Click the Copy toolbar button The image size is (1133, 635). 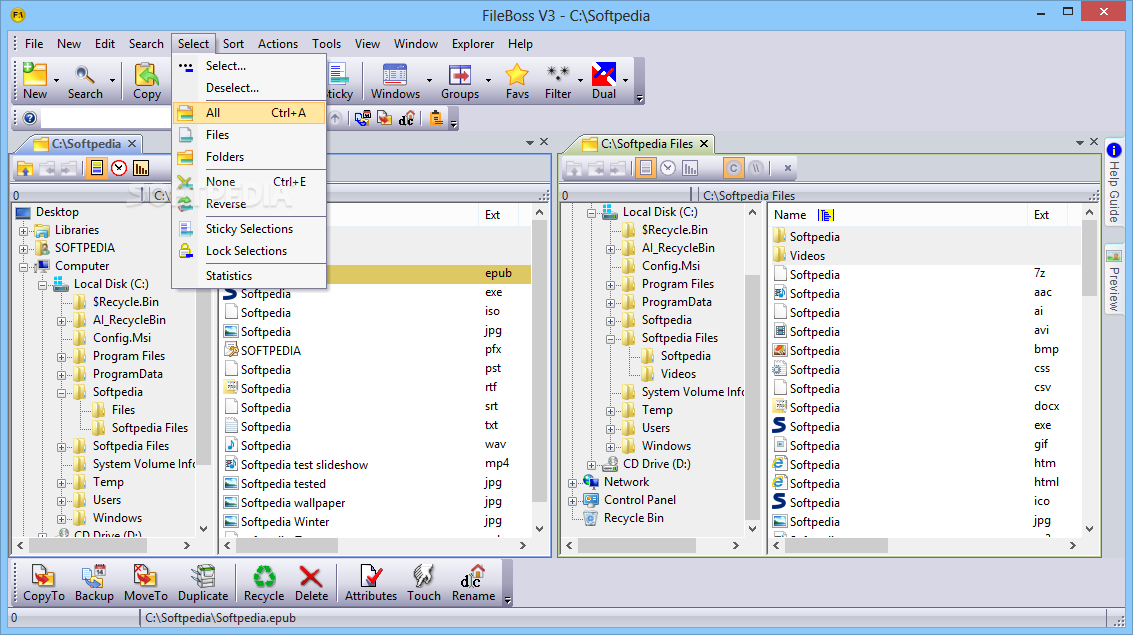click(147, 81)
